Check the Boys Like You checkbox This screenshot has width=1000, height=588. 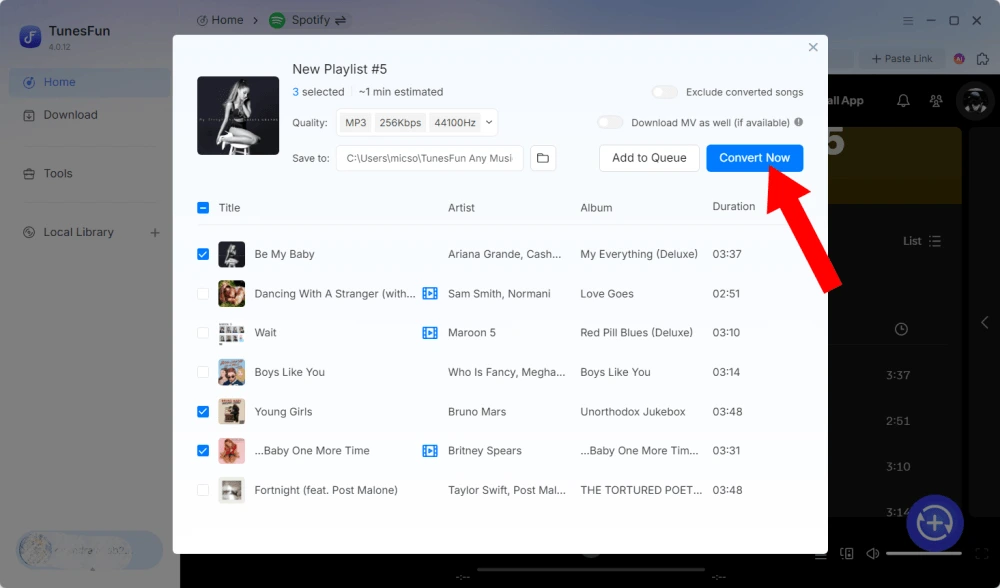[203, 372]
